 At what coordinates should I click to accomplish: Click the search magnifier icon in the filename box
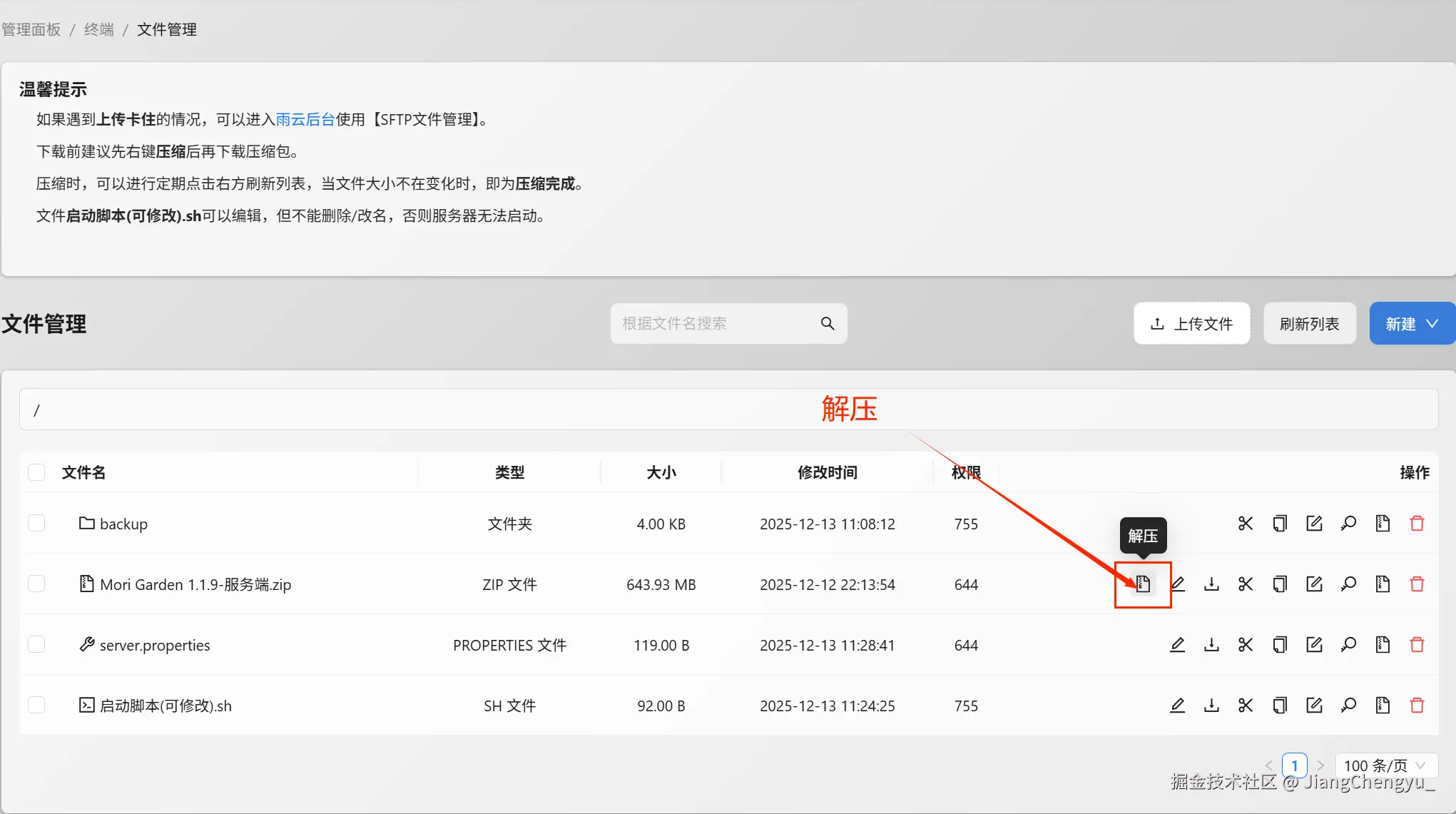point(828,324)
